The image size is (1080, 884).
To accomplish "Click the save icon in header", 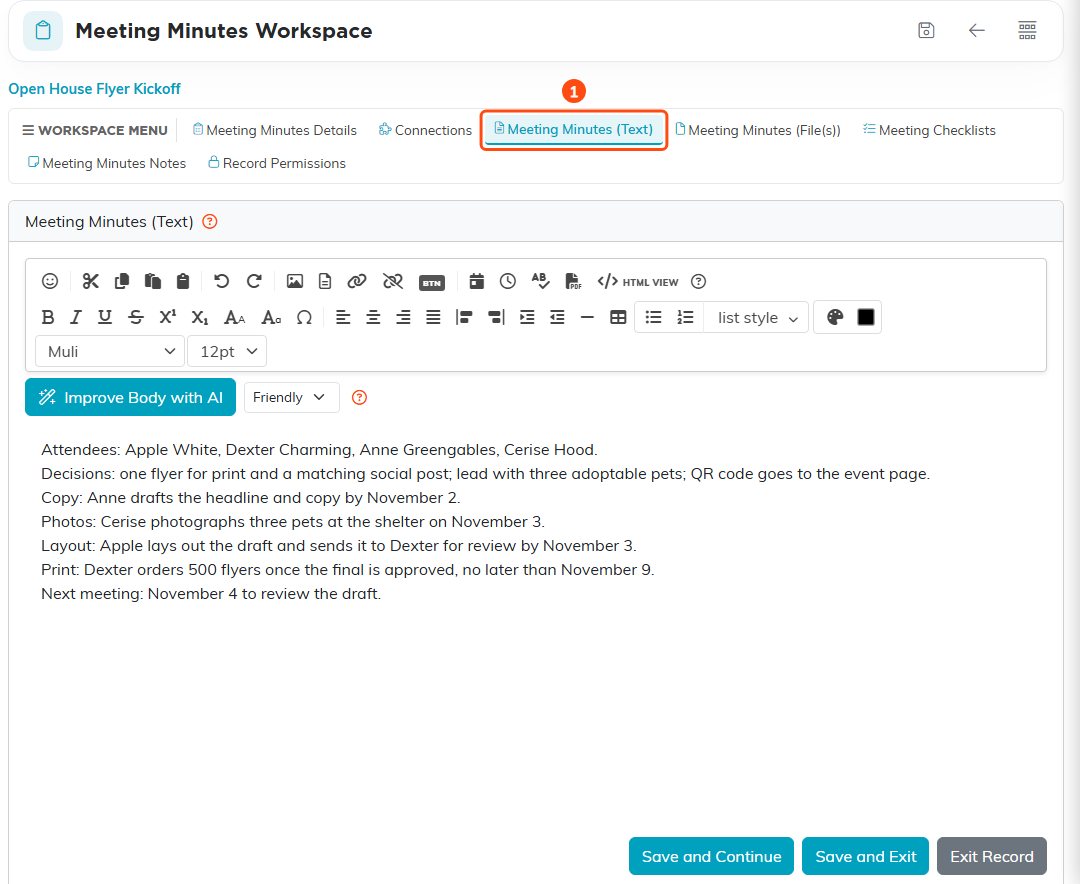I will 926,30.
